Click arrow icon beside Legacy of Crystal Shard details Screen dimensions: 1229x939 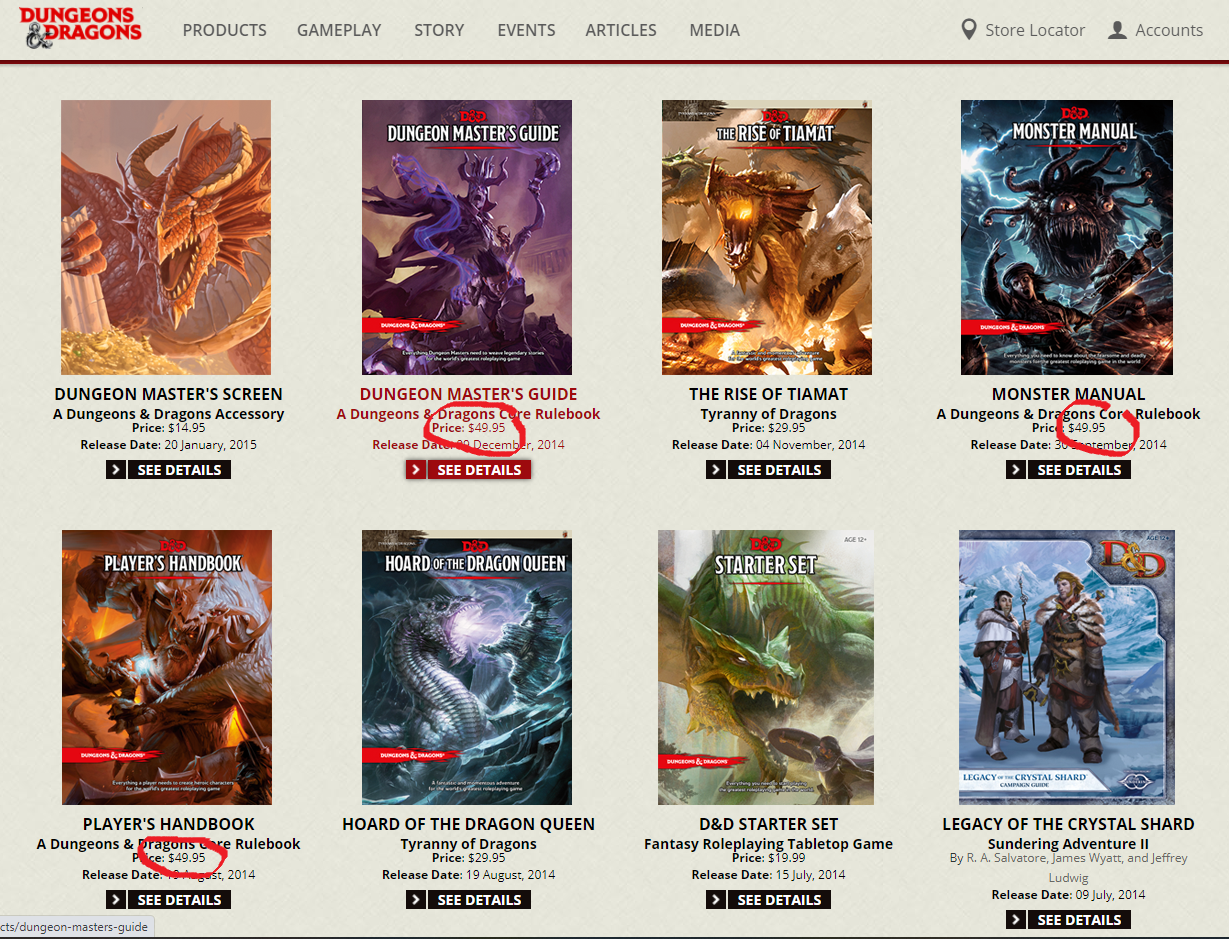point(1016,920)
